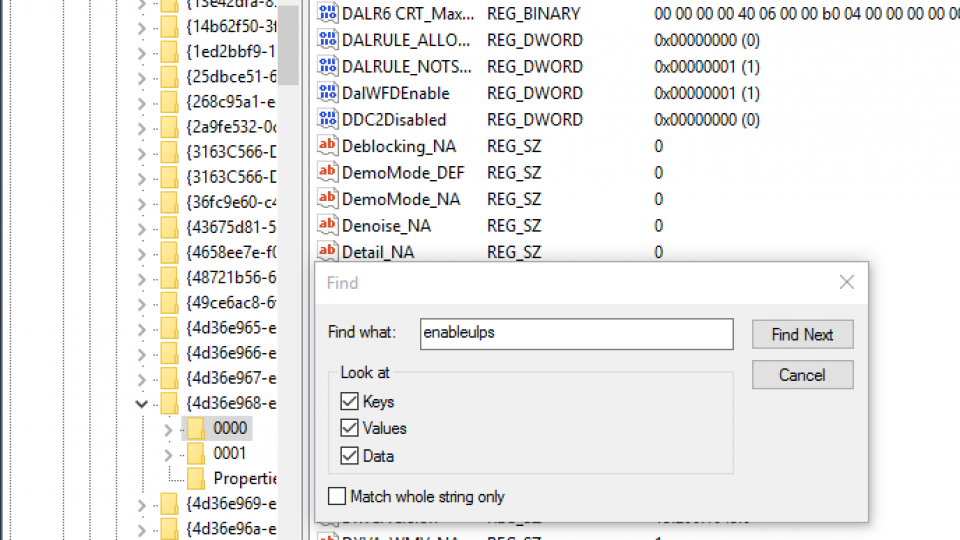Expand the {4d36e967-e registry key
The width and height of the screenshot is (960, 540).
coord(141,380)
